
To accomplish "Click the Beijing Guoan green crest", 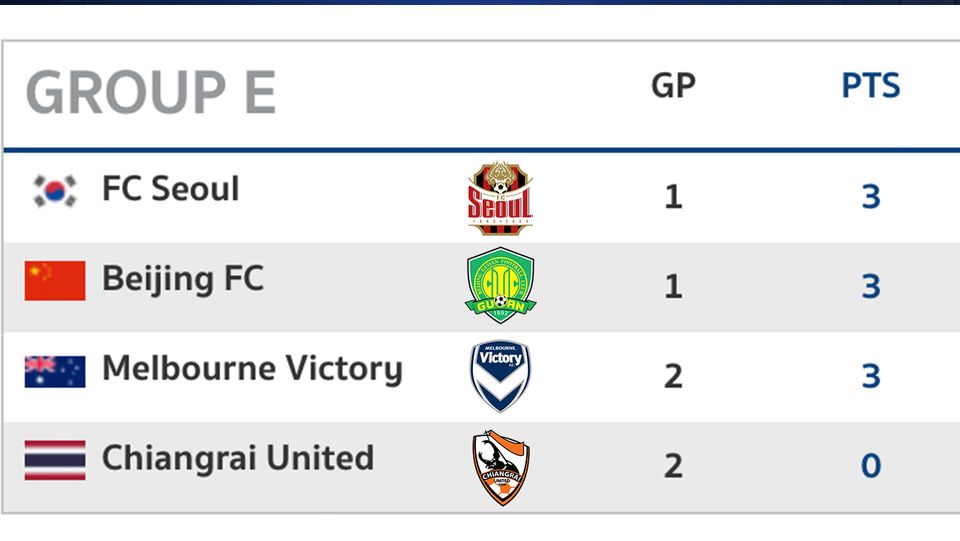I will (x=500, y=285).
